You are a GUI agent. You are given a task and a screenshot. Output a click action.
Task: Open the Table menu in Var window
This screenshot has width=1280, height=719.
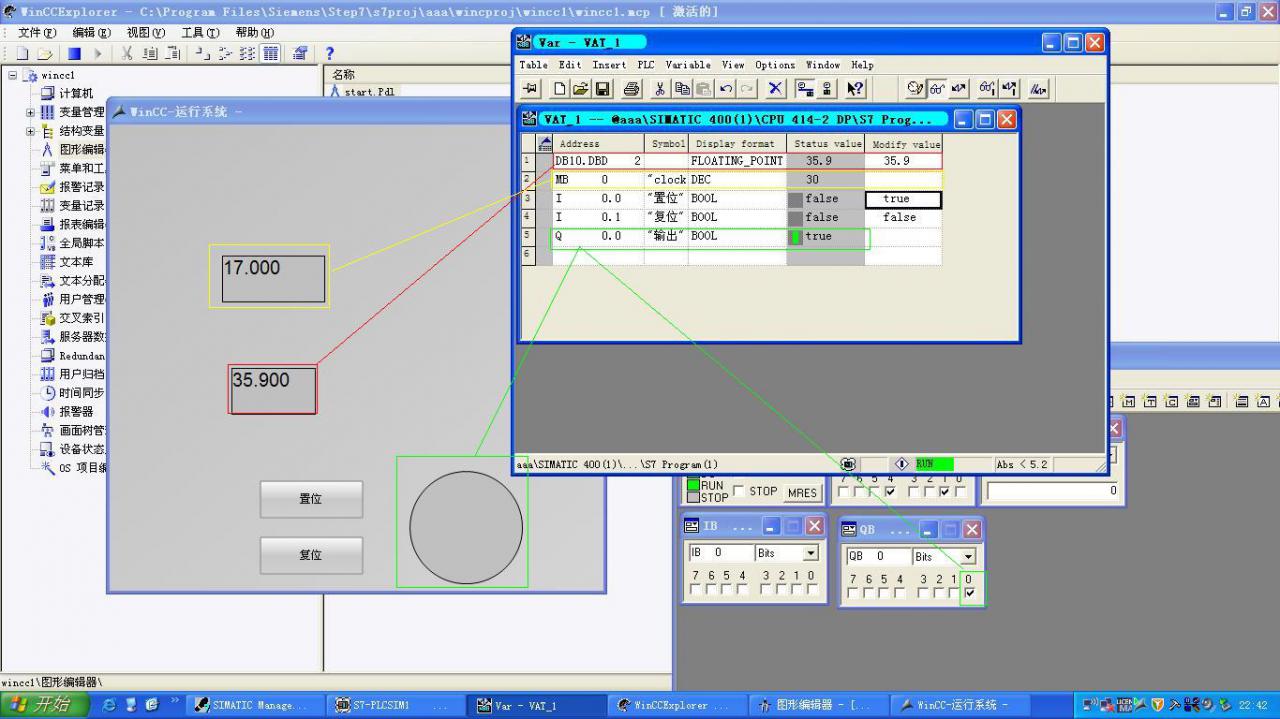(x=533, y=65)
